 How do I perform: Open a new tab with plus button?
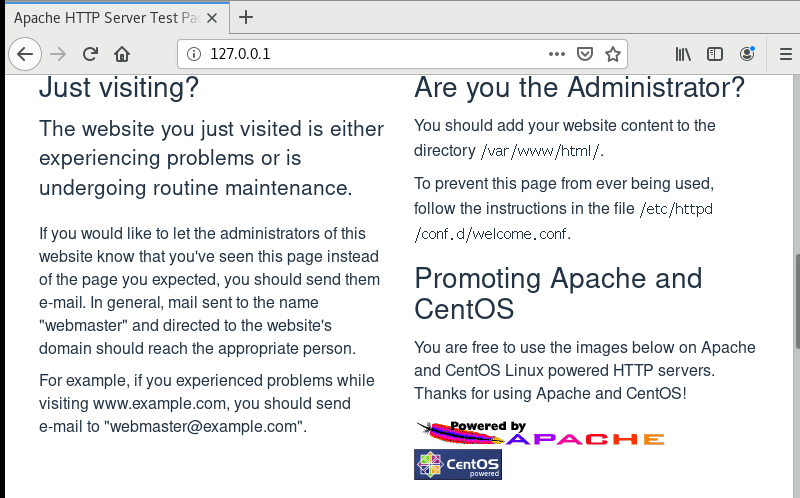[x=246, y=17]
